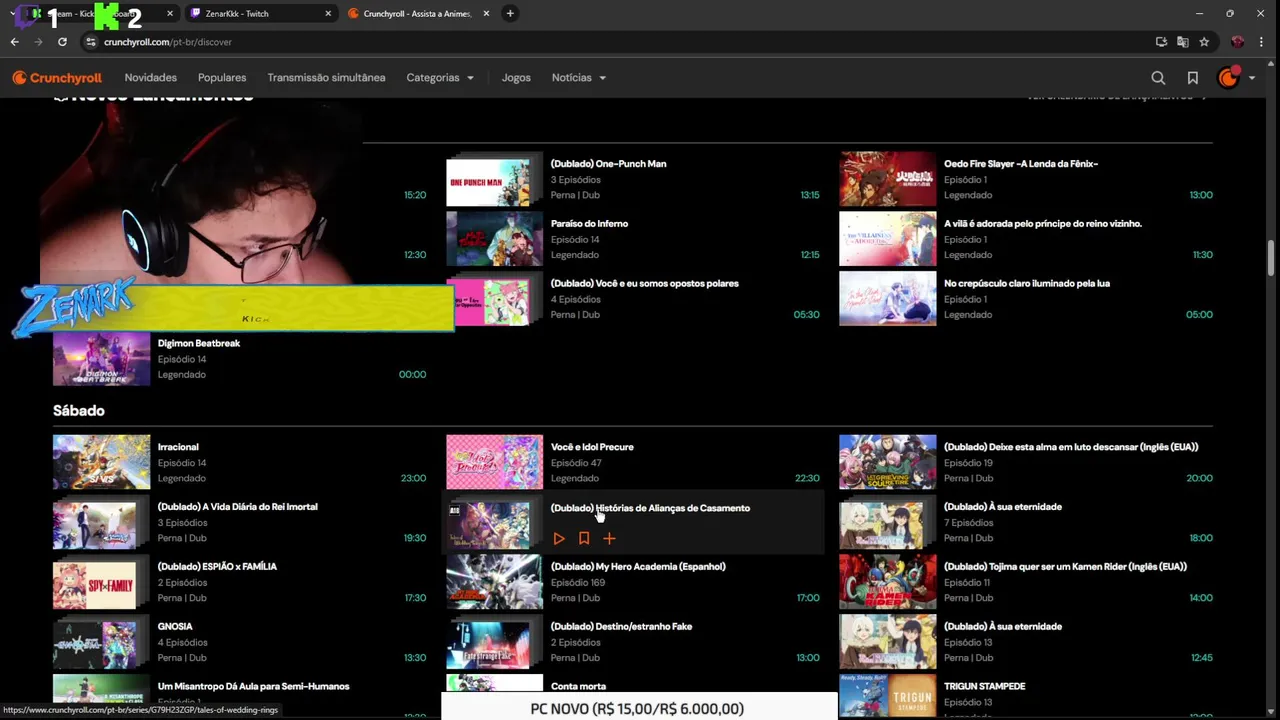Open Transmissão simultânea menu item
This screenshot has width=1280, height=720.
point(326,78)
